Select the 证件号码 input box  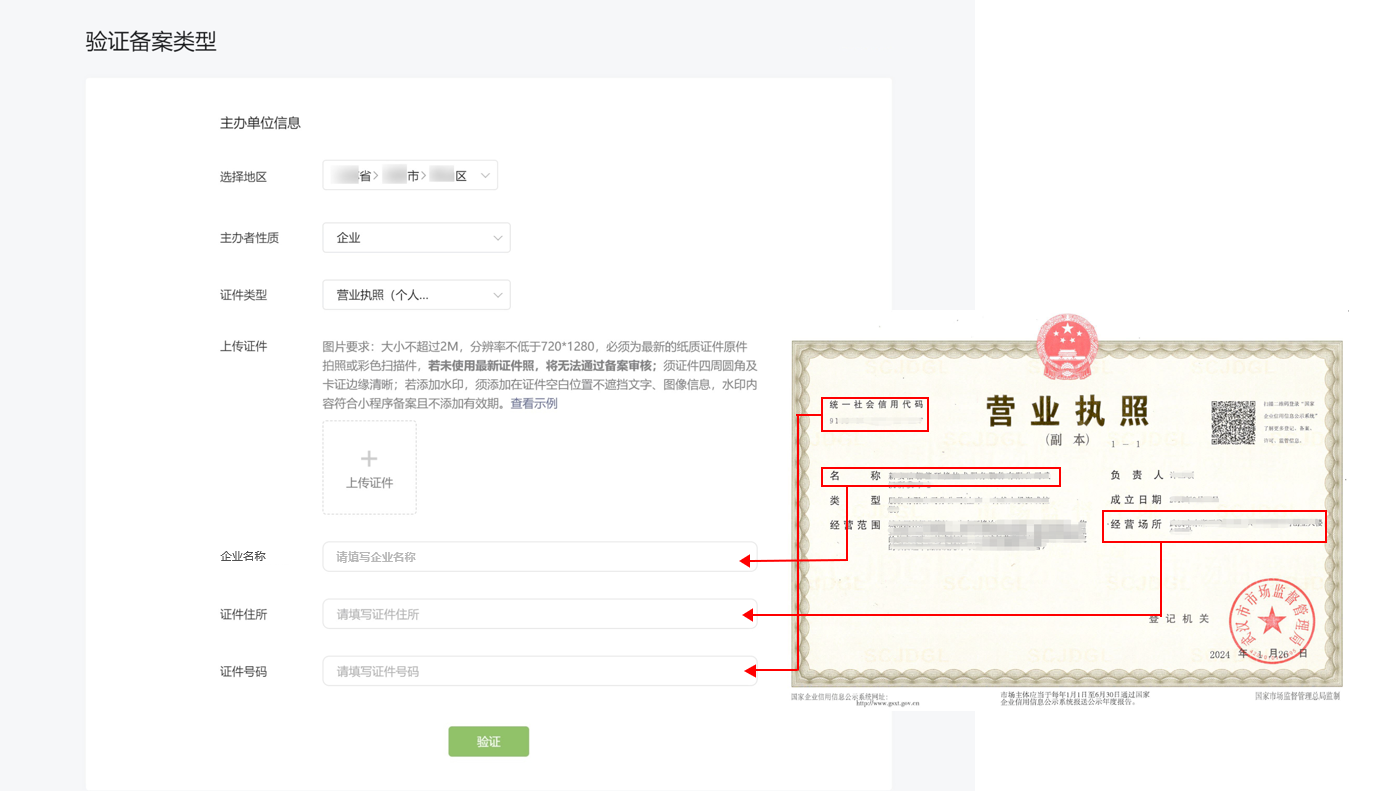(539, 671)
